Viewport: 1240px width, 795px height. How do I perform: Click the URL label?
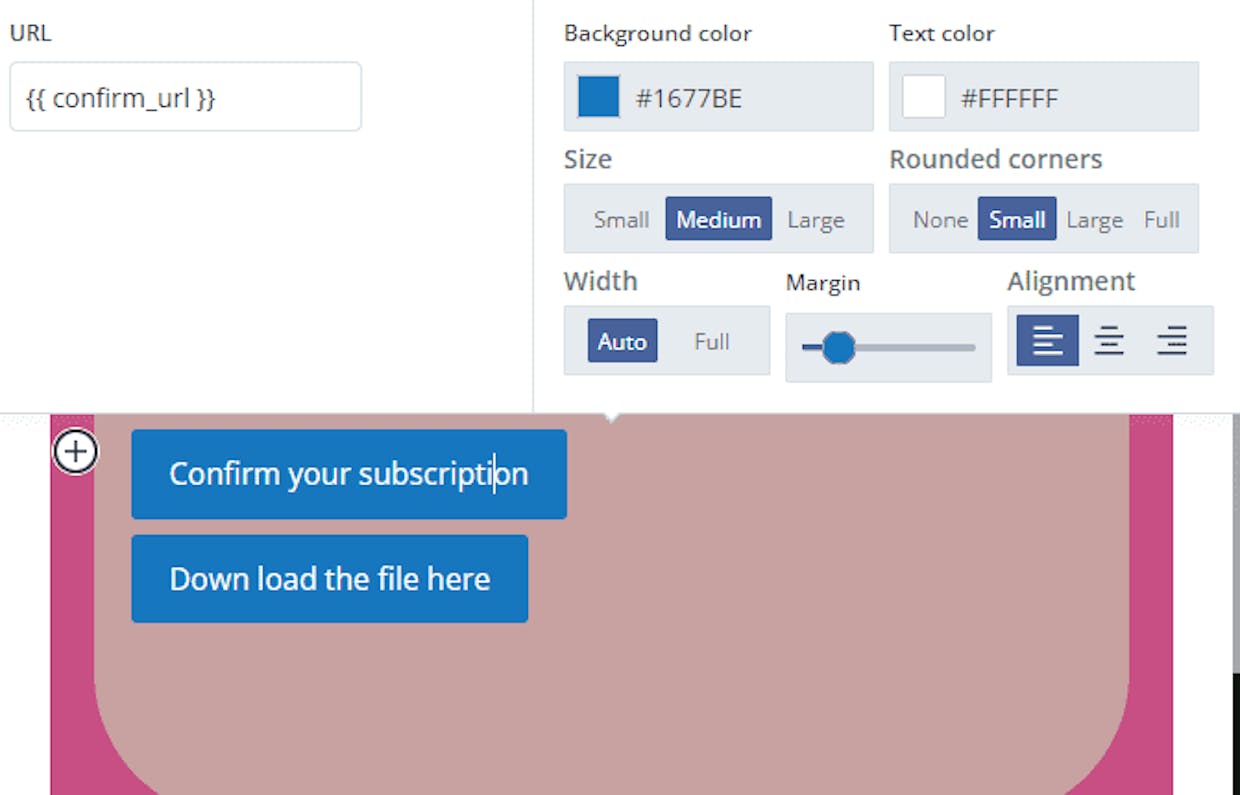30,33
